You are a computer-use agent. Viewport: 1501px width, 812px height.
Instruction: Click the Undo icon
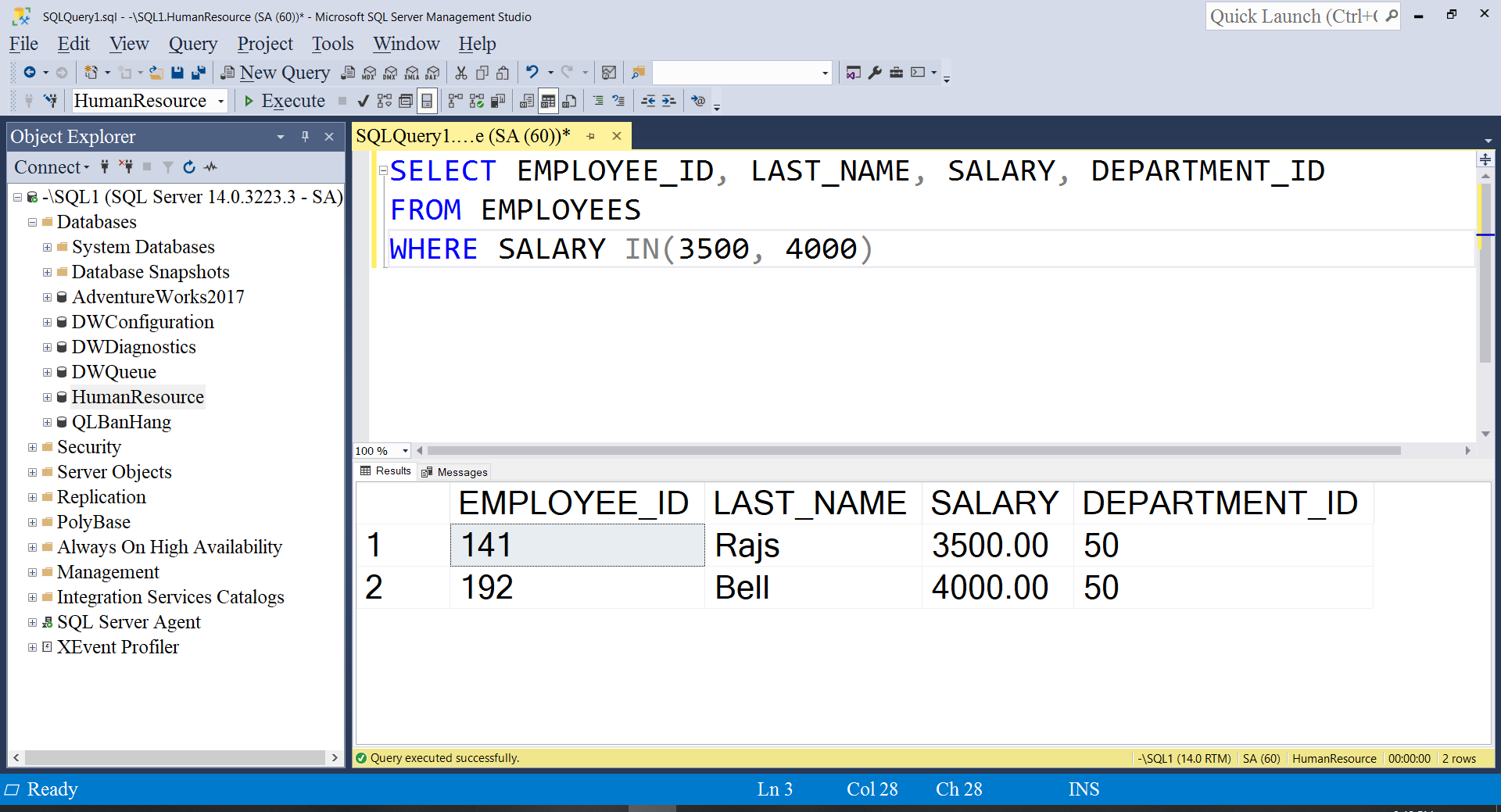pos(532,73)
